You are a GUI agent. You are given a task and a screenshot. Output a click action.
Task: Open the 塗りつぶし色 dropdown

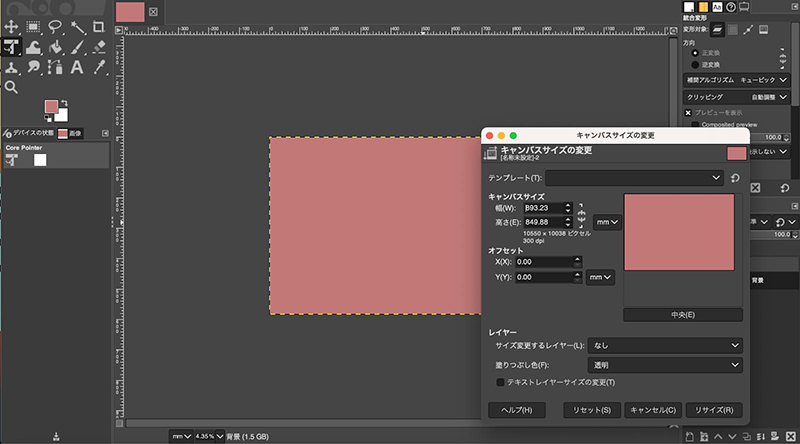click(665, 365)
